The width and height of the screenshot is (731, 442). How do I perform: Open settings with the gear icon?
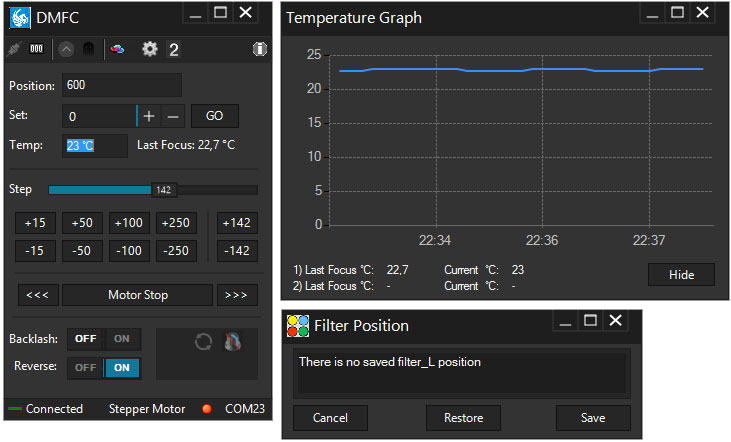coord(150,49)
